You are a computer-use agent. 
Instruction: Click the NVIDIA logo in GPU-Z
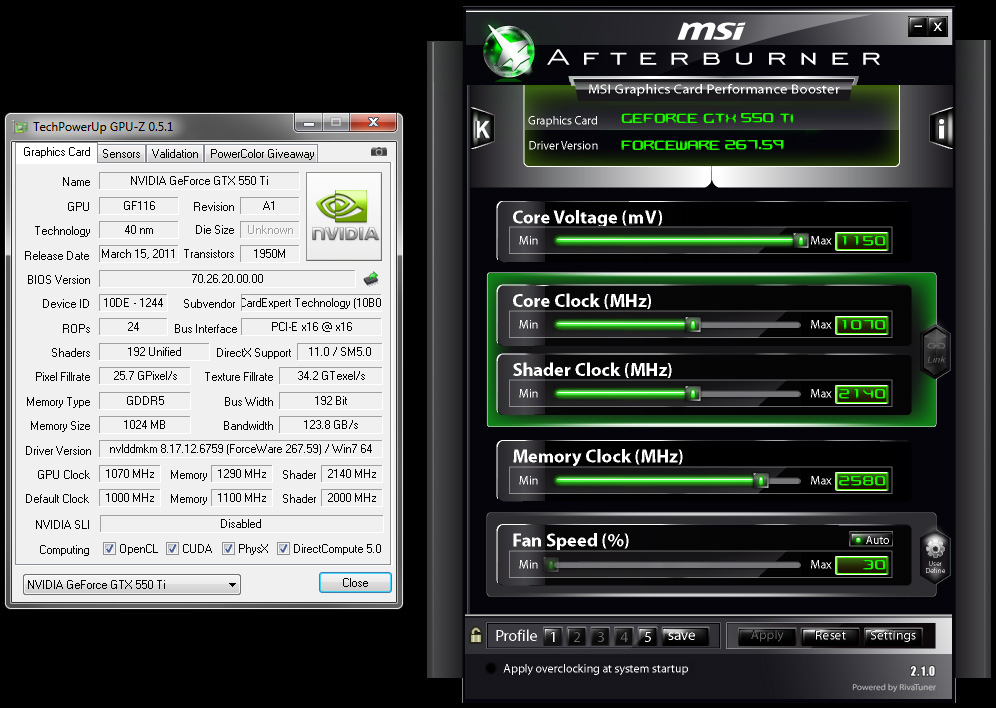point(344,217)
